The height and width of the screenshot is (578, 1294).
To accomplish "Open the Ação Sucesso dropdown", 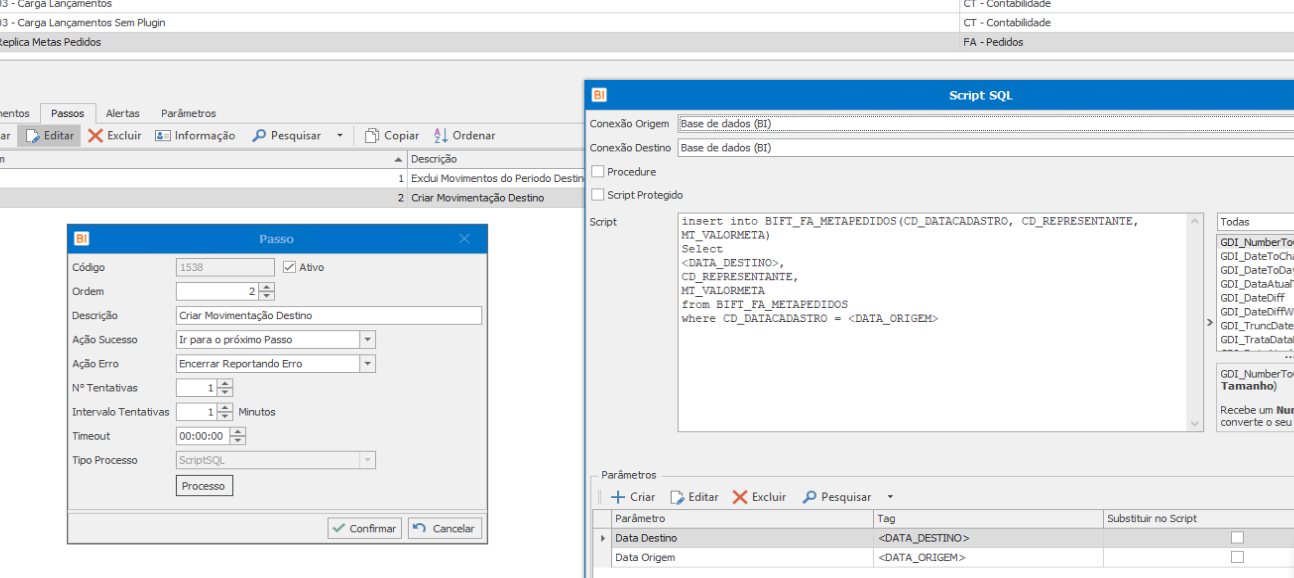I will [367, 340].
